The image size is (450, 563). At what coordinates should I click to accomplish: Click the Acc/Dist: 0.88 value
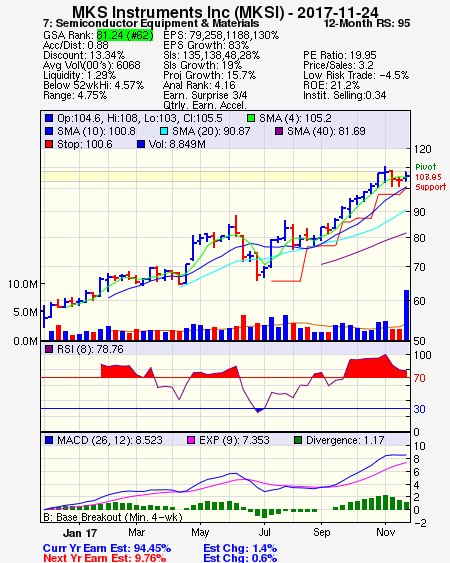coord(76,45)
